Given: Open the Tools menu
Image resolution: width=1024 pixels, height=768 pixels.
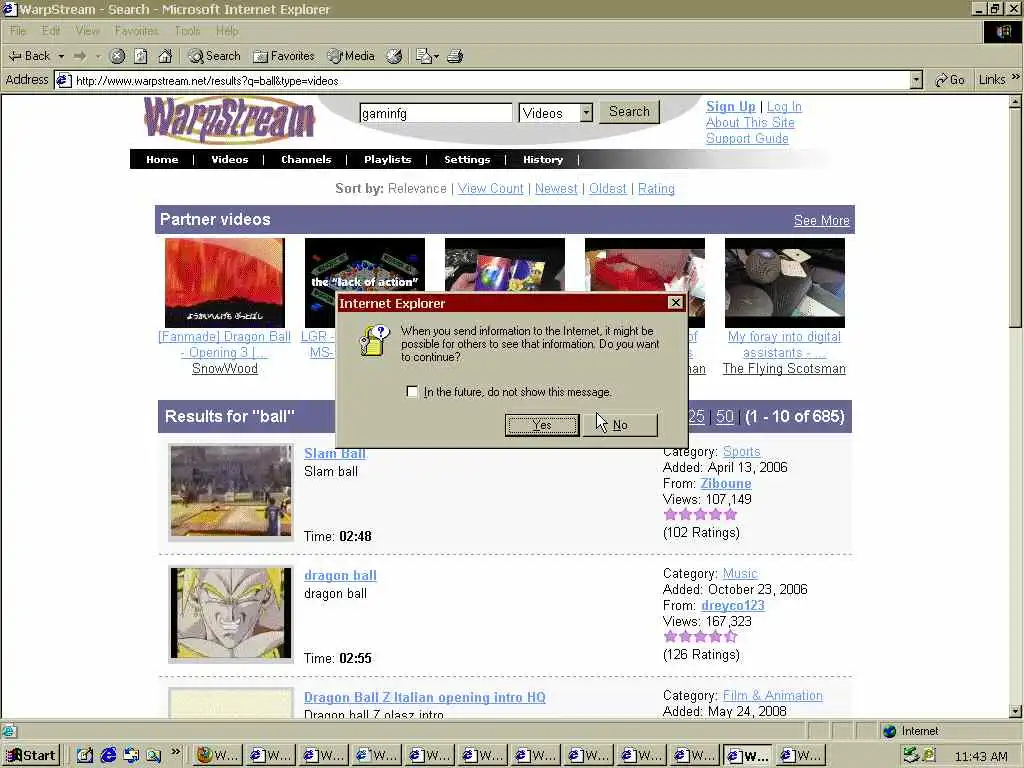Looking at the screenshot, I should [x=187, y=31].
